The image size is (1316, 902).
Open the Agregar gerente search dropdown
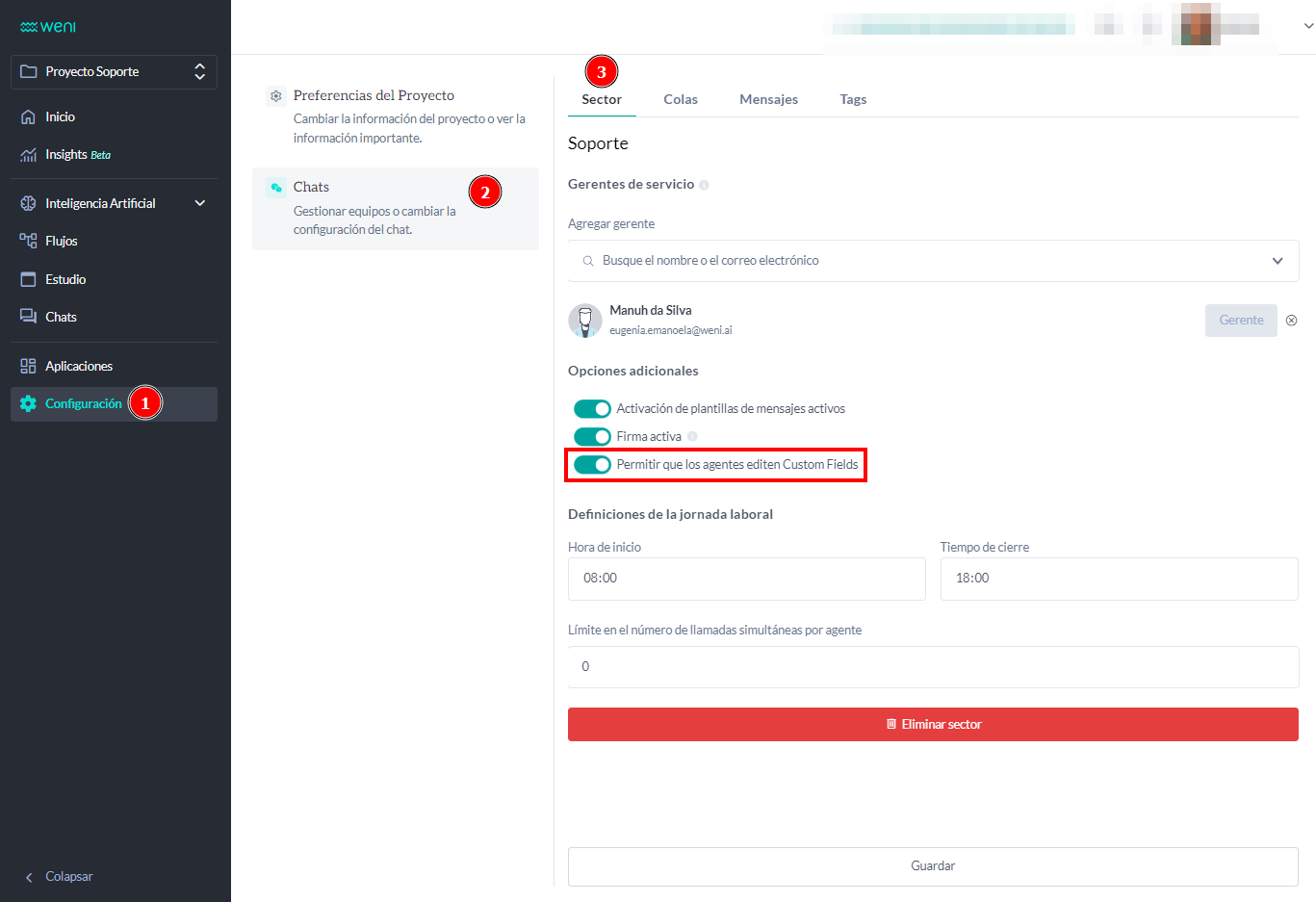(x=932, y=261)
